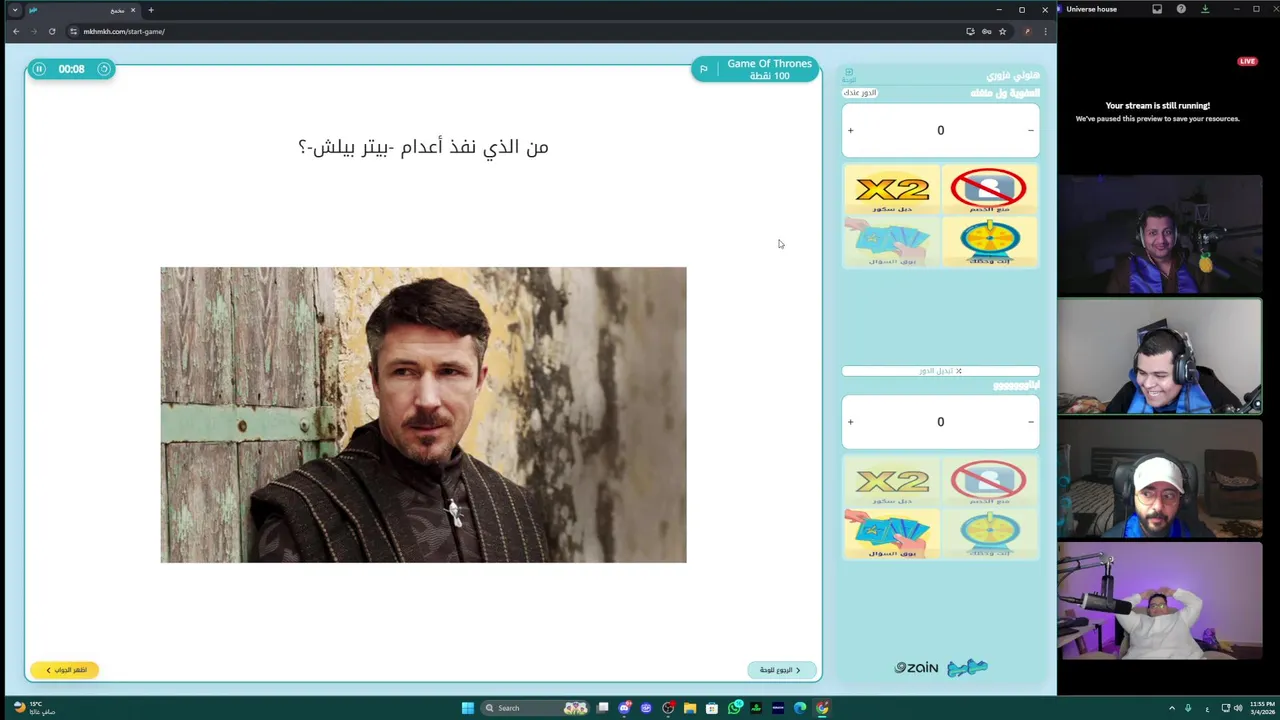Screen dimensions: 1280x720
Task: Show the answer with the yellow button
Action: [x=65, y=670]
